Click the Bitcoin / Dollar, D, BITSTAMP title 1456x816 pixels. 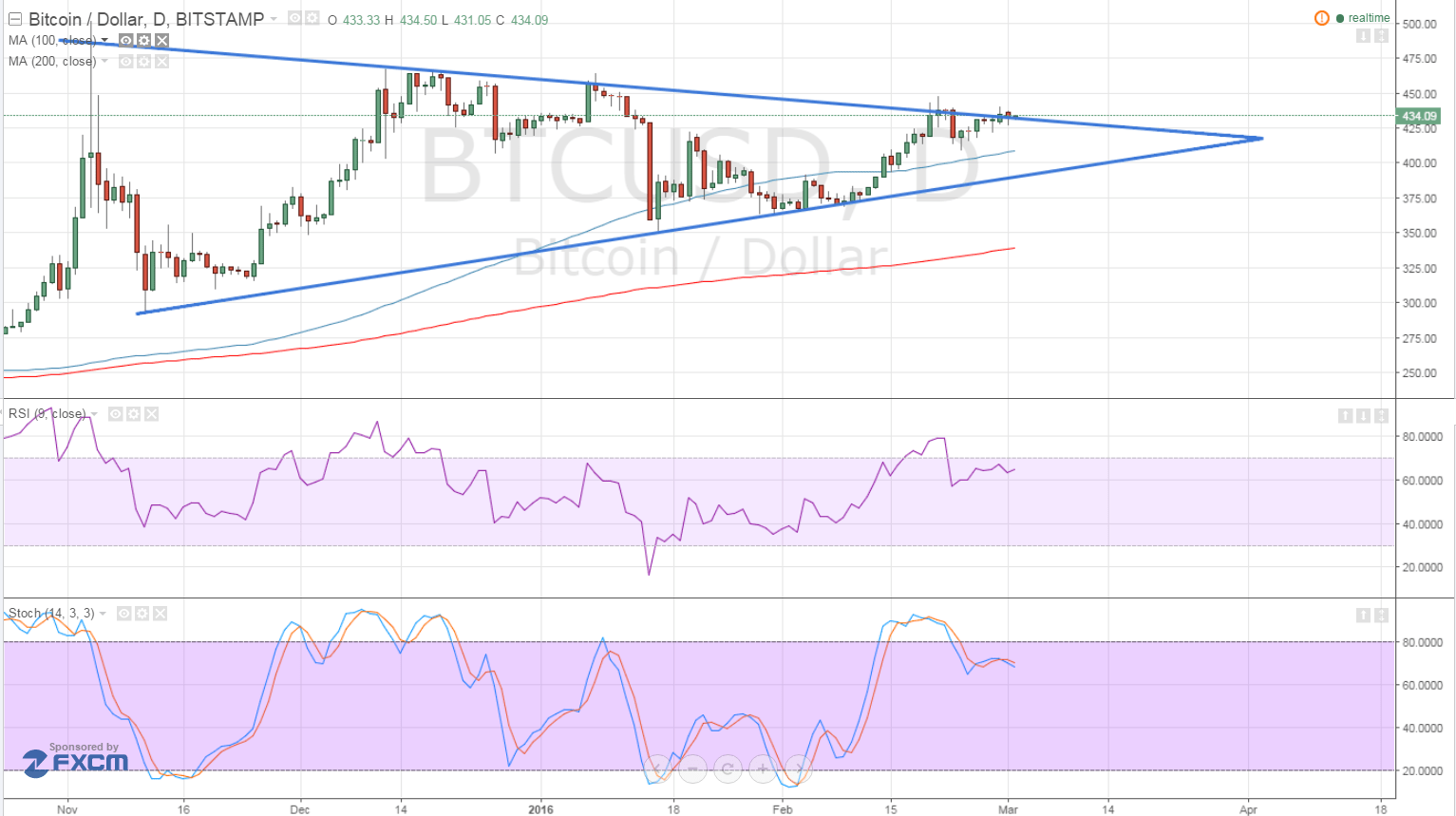point(146,19)
